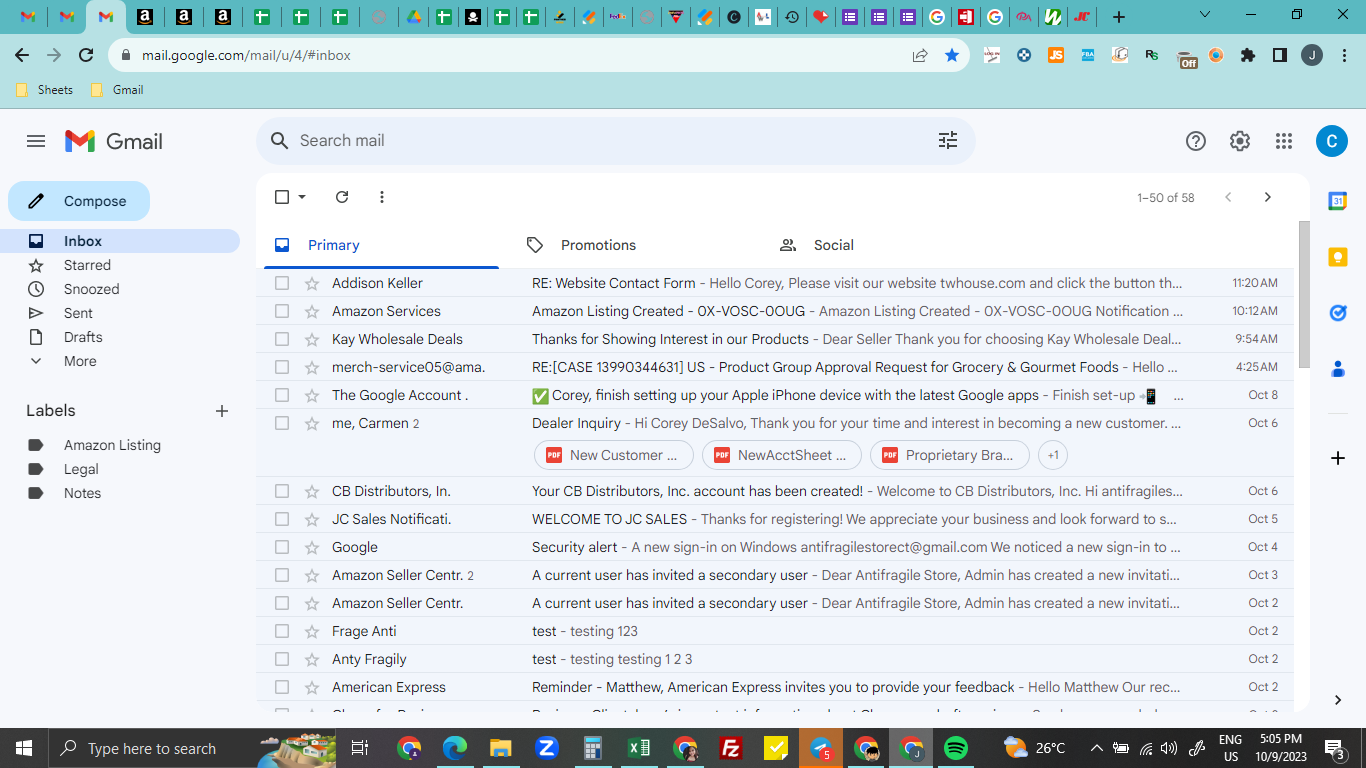Bookmark this tab star in address bar

[x=952, y=56]
